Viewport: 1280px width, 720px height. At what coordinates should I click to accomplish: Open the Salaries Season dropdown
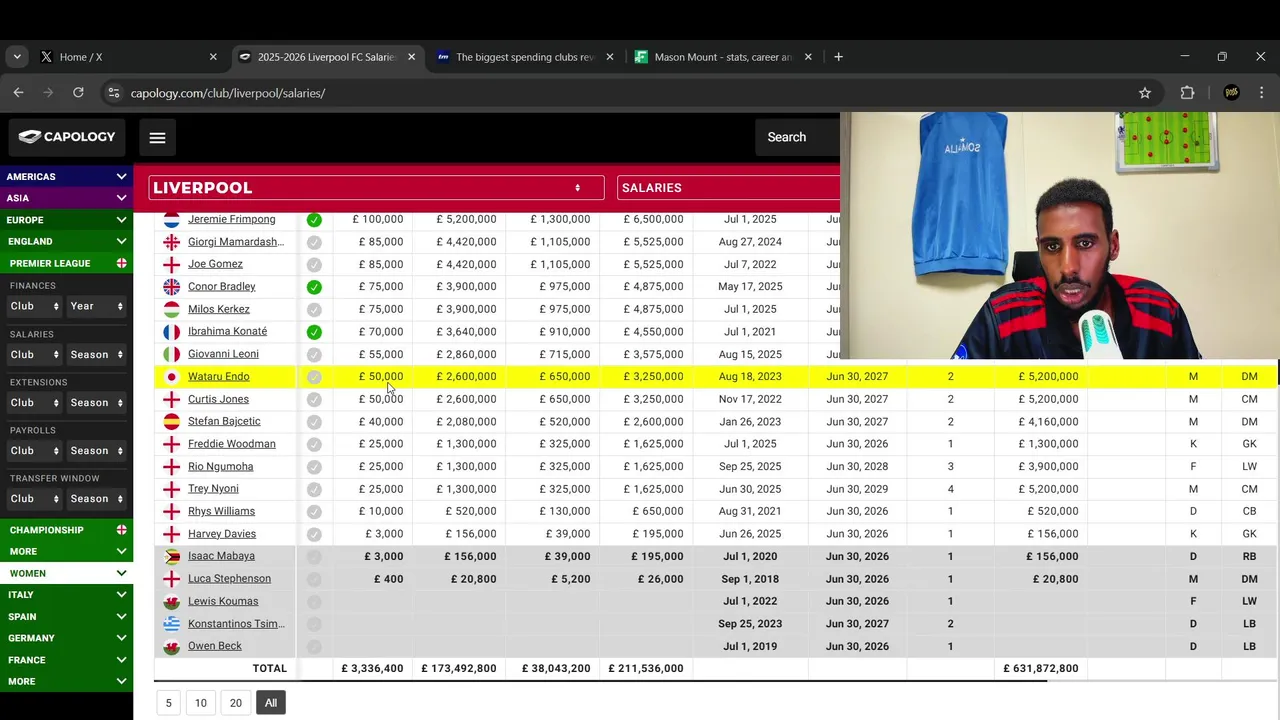(x=97, y=354)
